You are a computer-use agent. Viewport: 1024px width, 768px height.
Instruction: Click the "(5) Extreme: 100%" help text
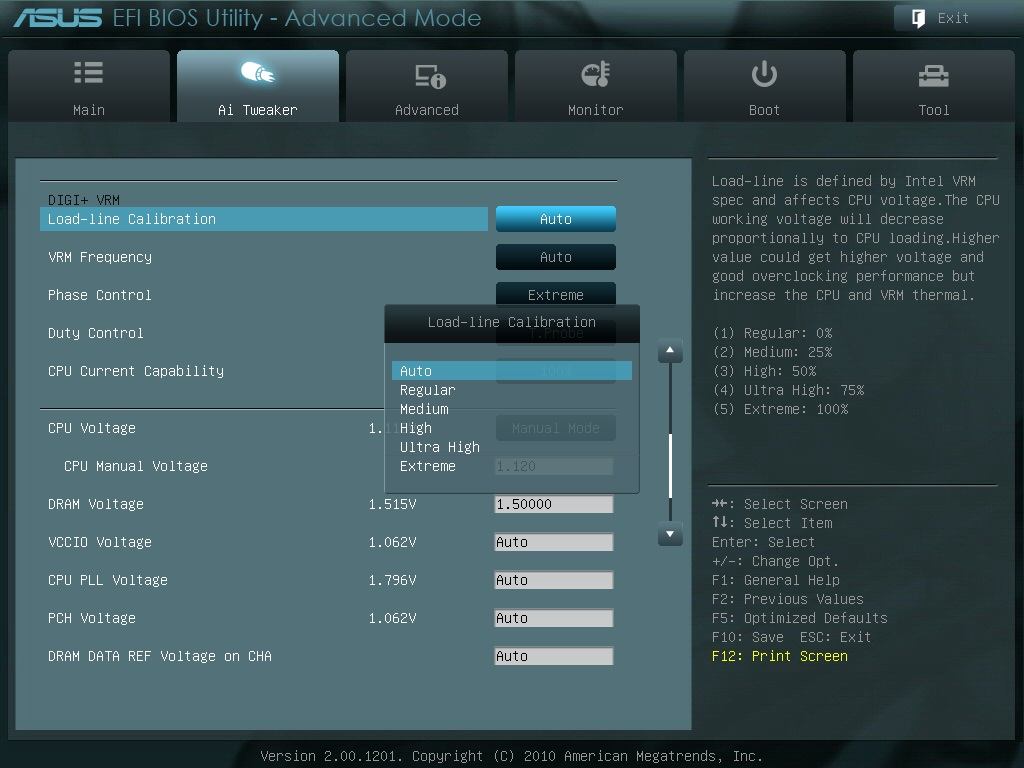coord(780,409)
